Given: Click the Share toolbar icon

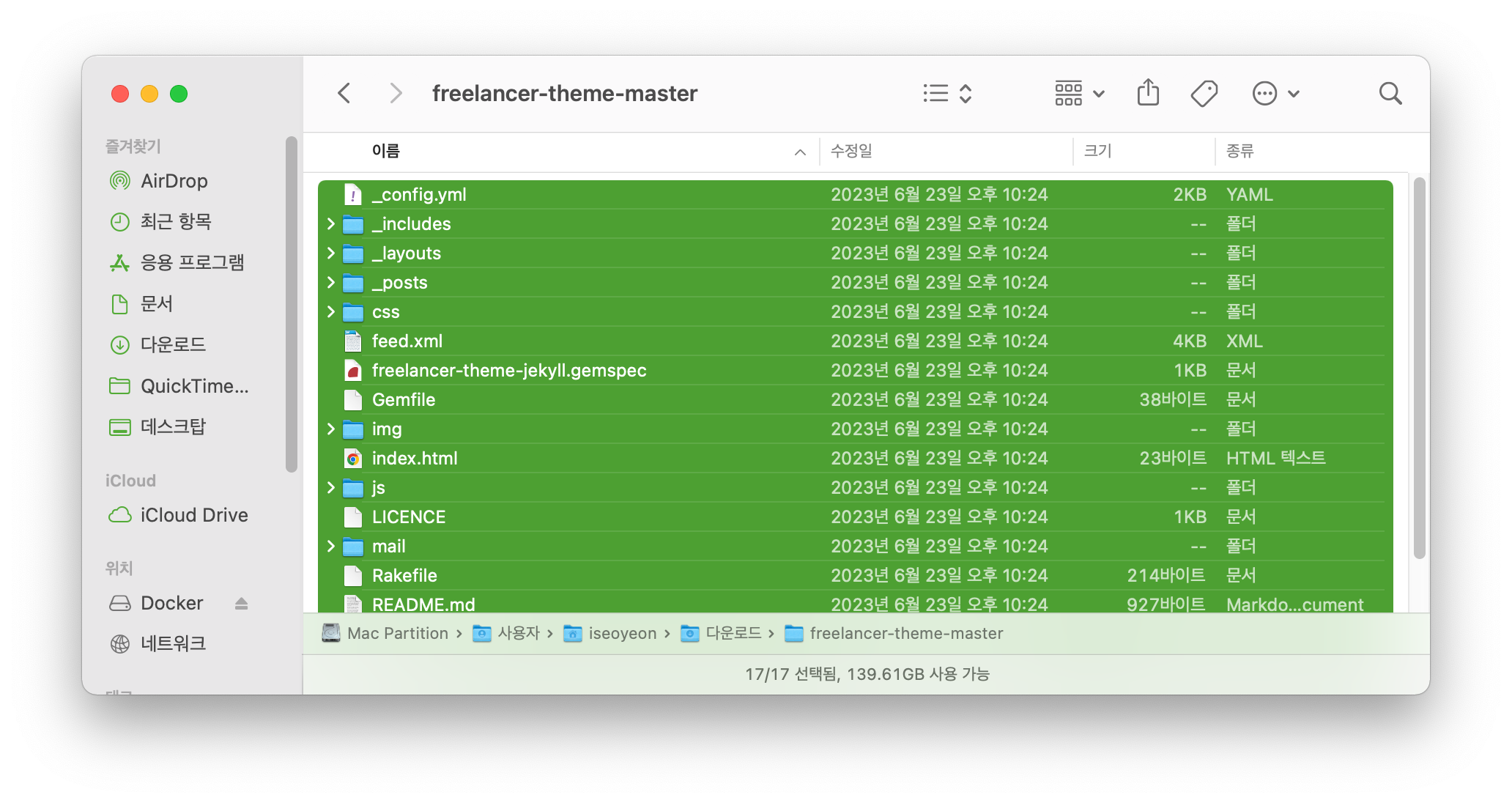Looking at the screenshot, I should tap(1148, 93).
